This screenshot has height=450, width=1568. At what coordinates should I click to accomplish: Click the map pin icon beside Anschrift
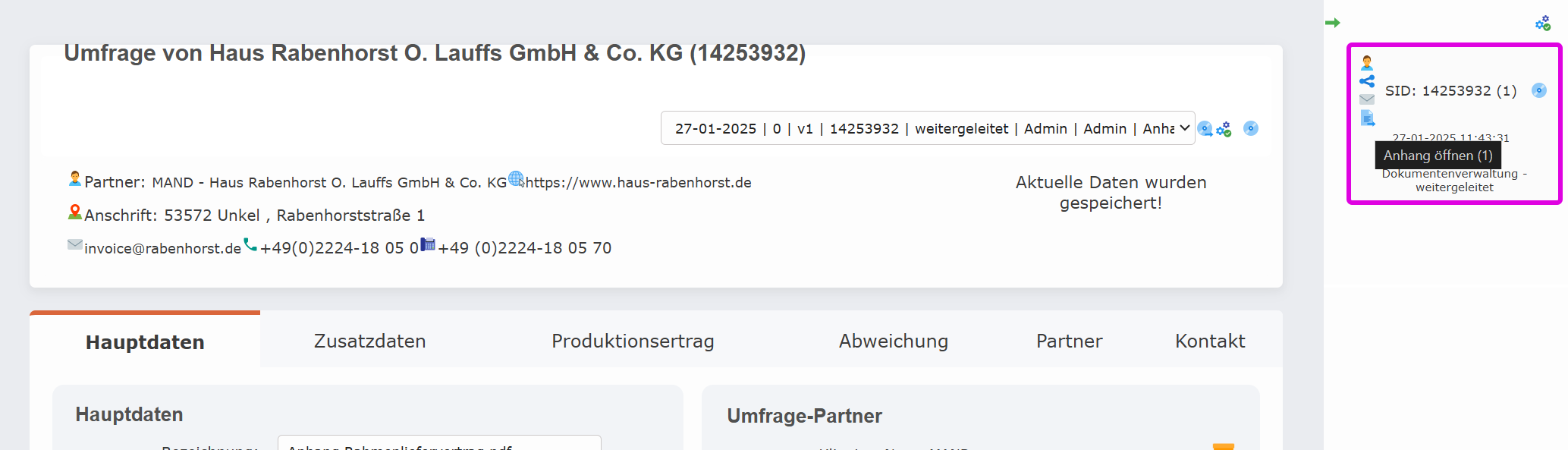pos(74,212)
